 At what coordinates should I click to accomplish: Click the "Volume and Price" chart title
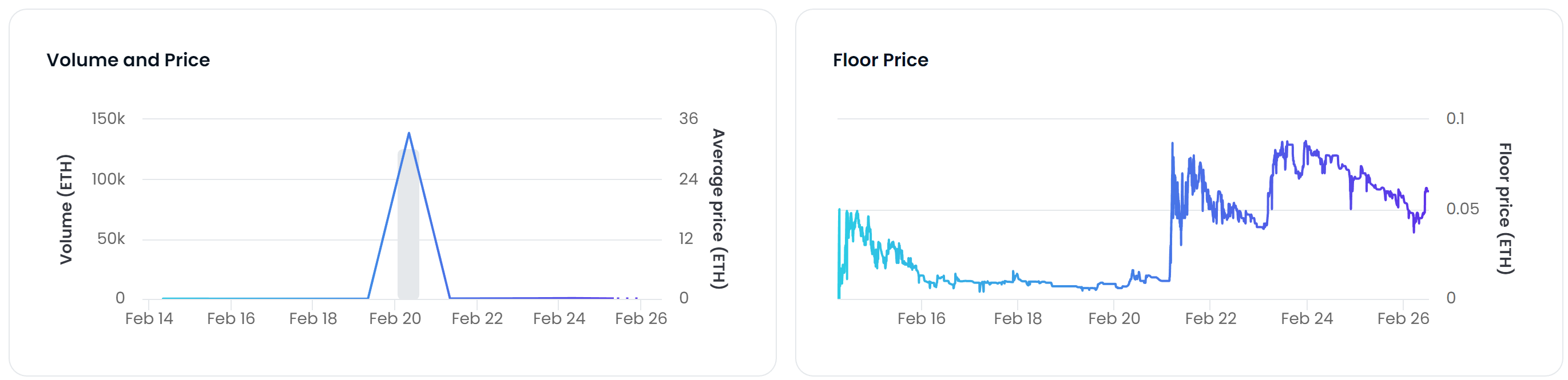128,60
